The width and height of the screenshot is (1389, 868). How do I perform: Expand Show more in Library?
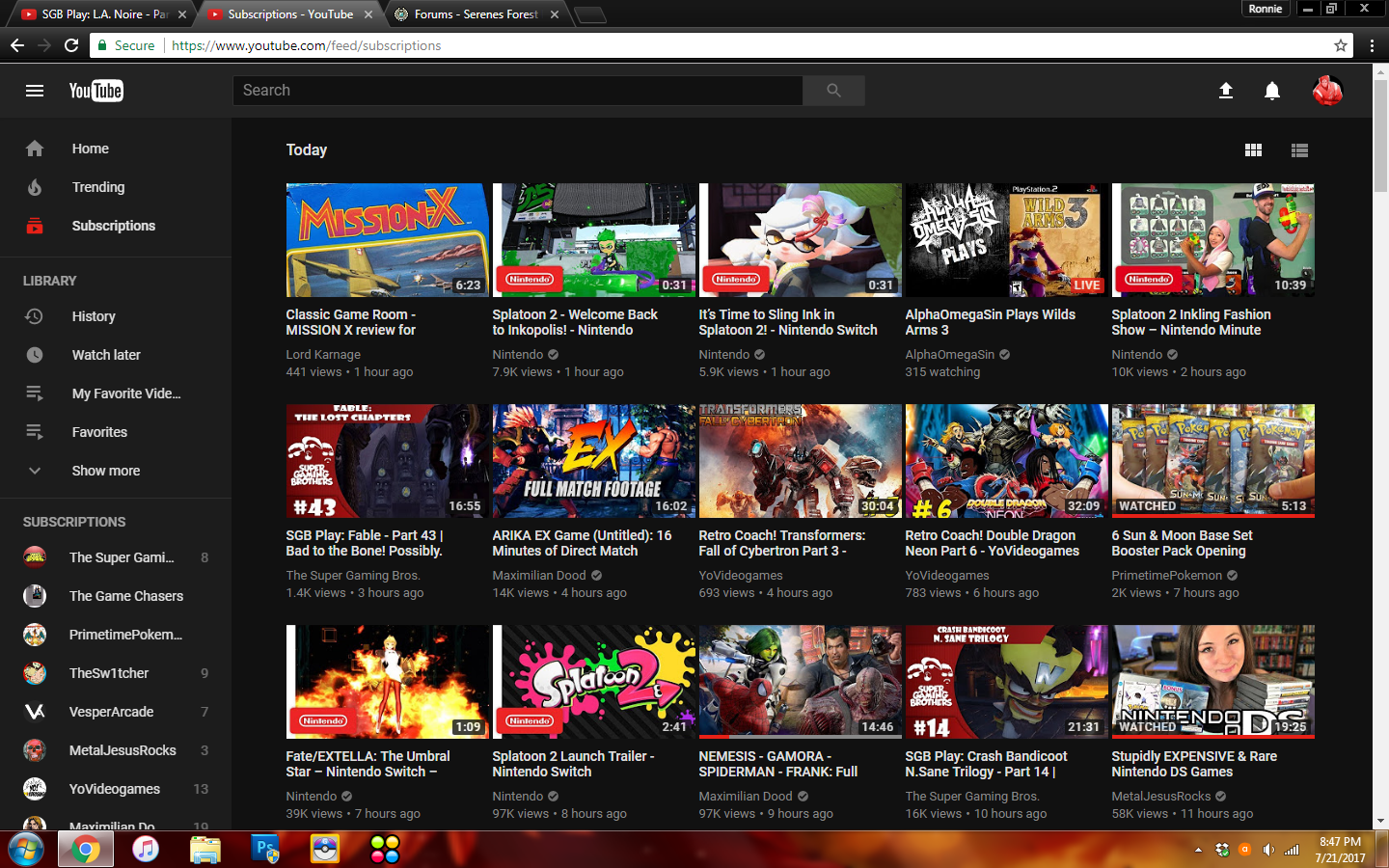(x=106, y=471)
